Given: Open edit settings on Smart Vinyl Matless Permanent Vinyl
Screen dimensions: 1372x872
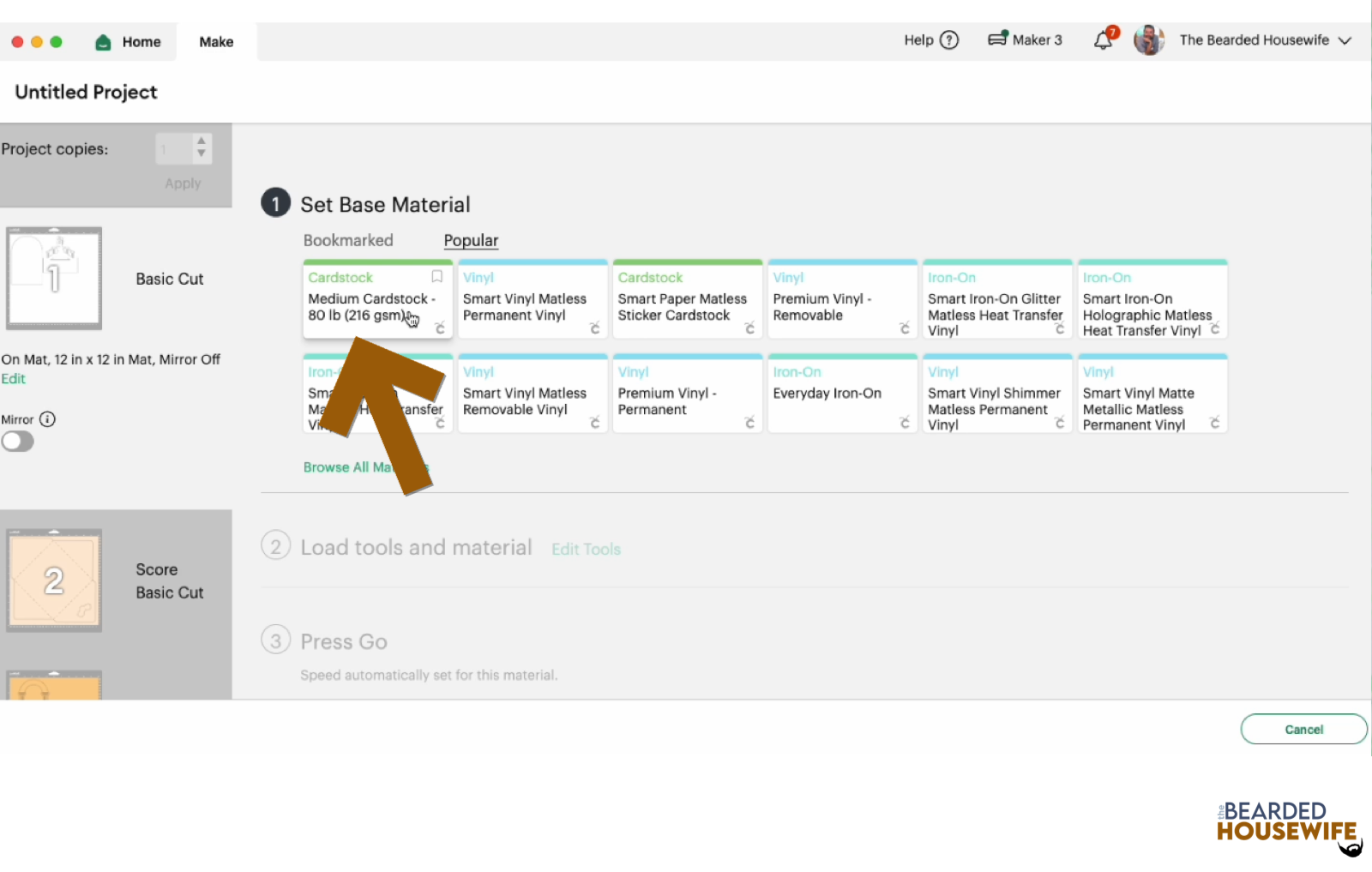Looking at the screenshot, I should [595, 328].
